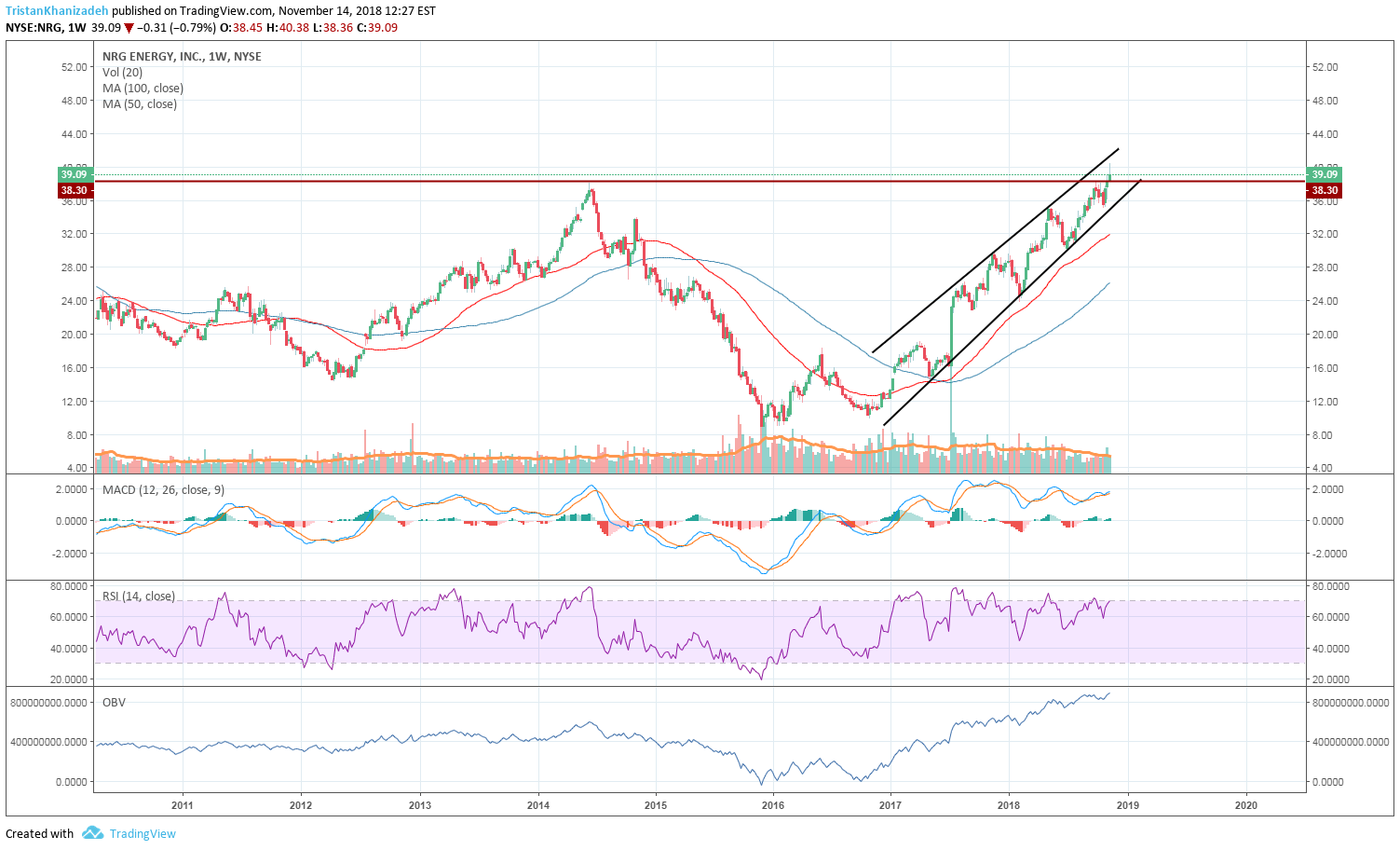This screenshot has width=1400, height=850.
Task: Click the 2015 year label on time axis
Action: click(656, 805)
